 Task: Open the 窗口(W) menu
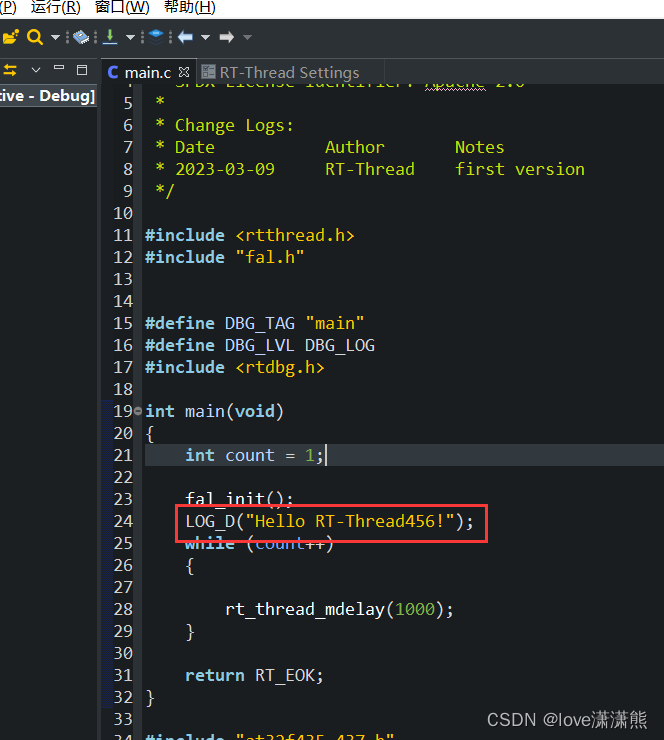point(122,8)
